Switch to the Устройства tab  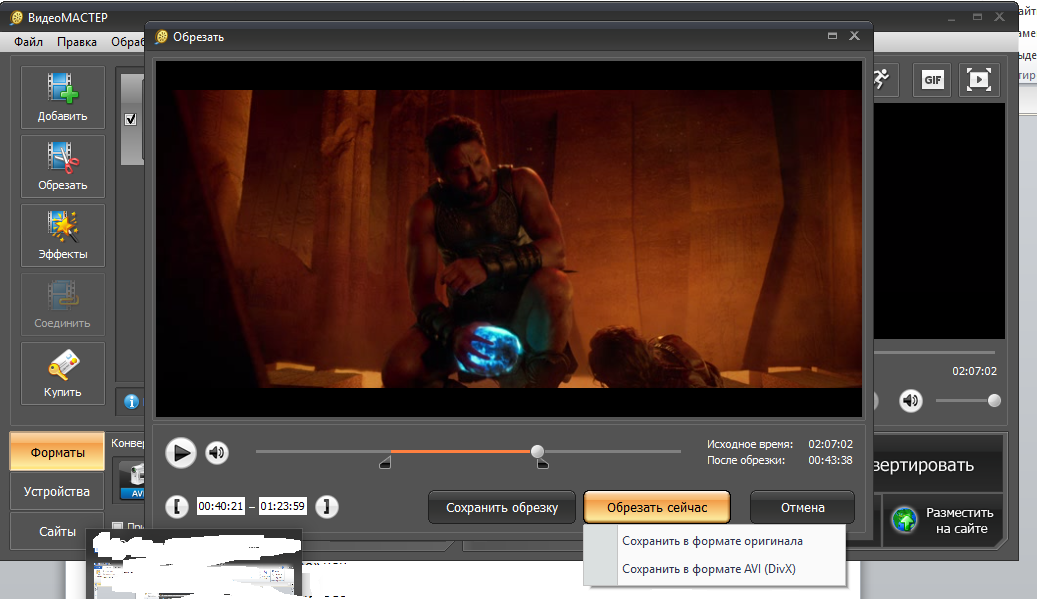pos(58,492)
